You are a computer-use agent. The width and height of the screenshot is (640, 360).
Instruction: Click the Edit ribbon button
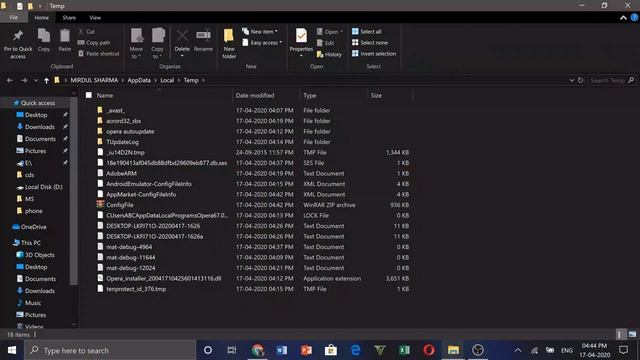326,43
